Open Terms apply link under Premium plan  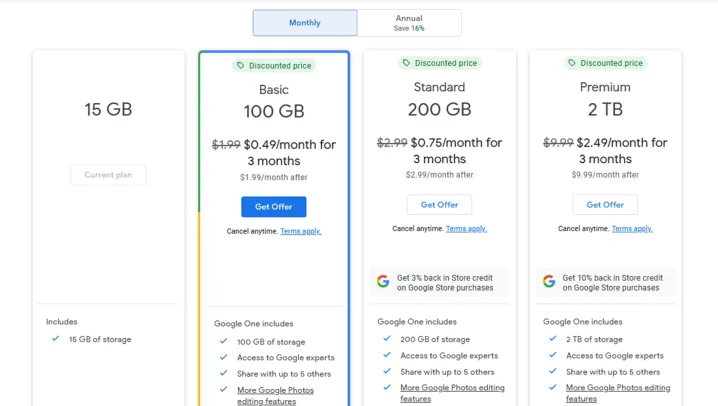pos(632,229)
